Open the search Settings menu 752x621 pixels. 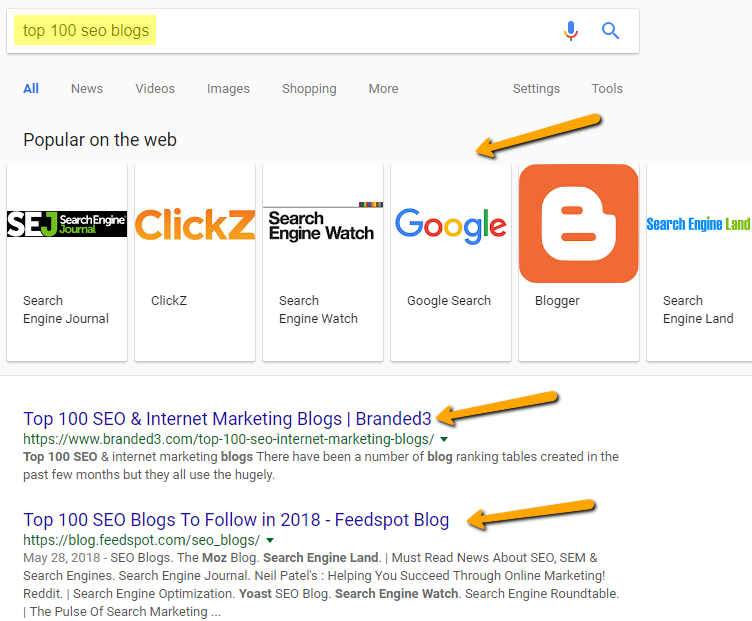536,89
